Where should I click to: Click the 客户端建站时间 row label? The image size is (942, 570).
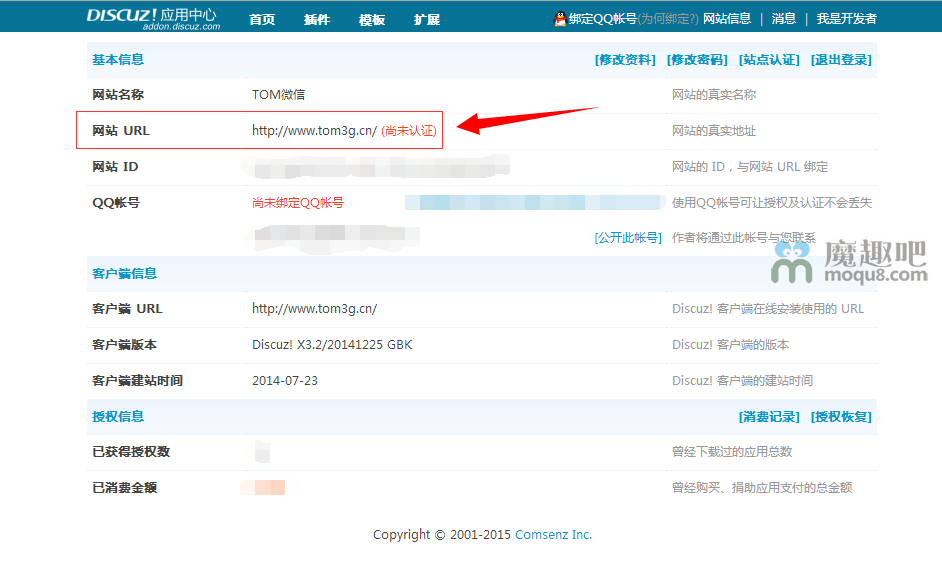138,380
